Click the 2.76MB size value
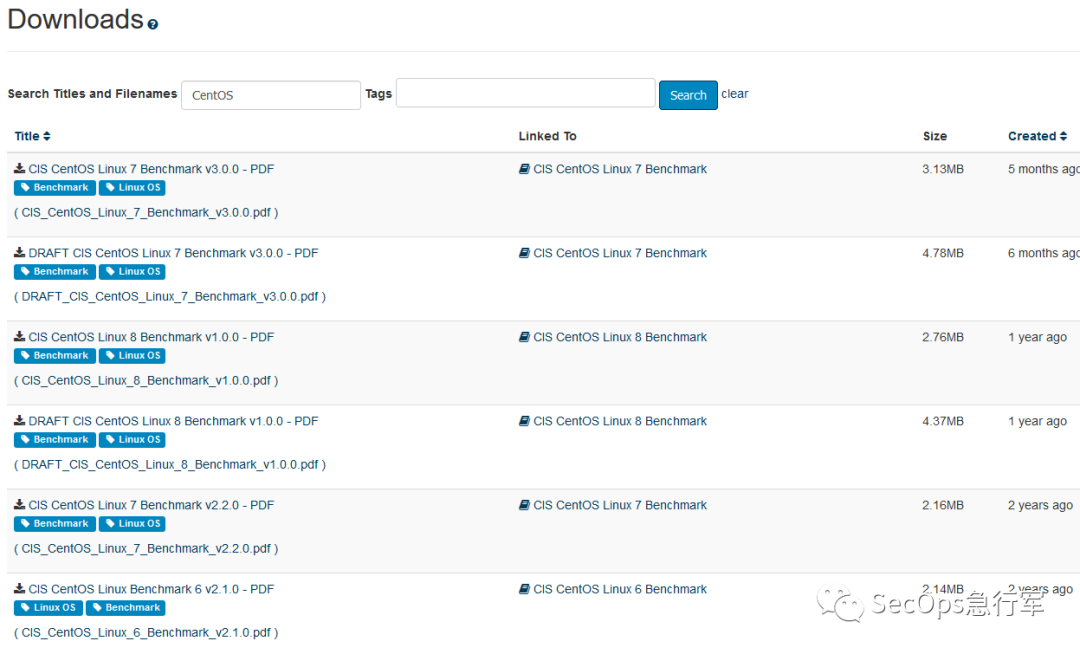 tap(943, 337)
